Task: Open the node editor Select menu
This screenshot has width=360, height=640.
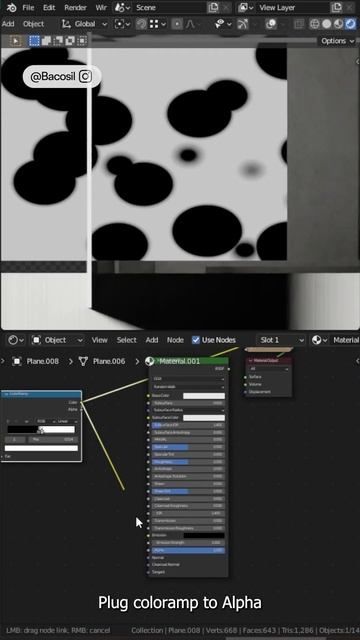Action: [127, 340]
